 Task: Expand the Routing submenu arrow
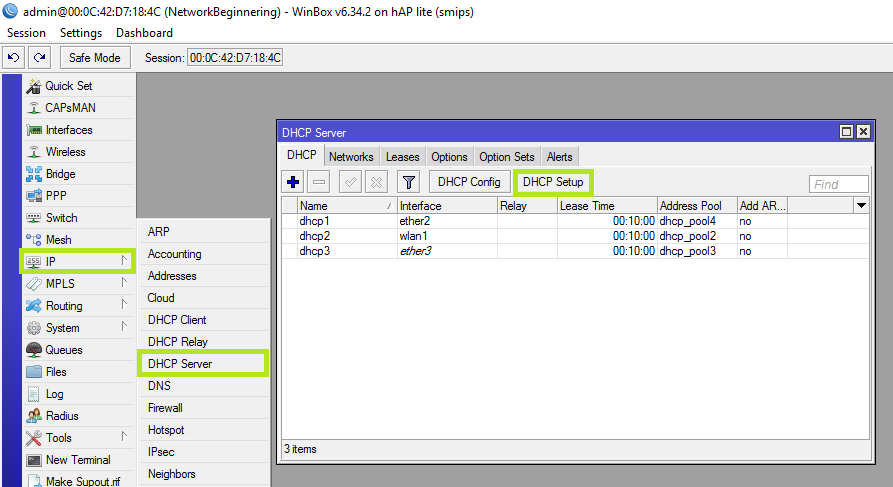coord(124,305)
